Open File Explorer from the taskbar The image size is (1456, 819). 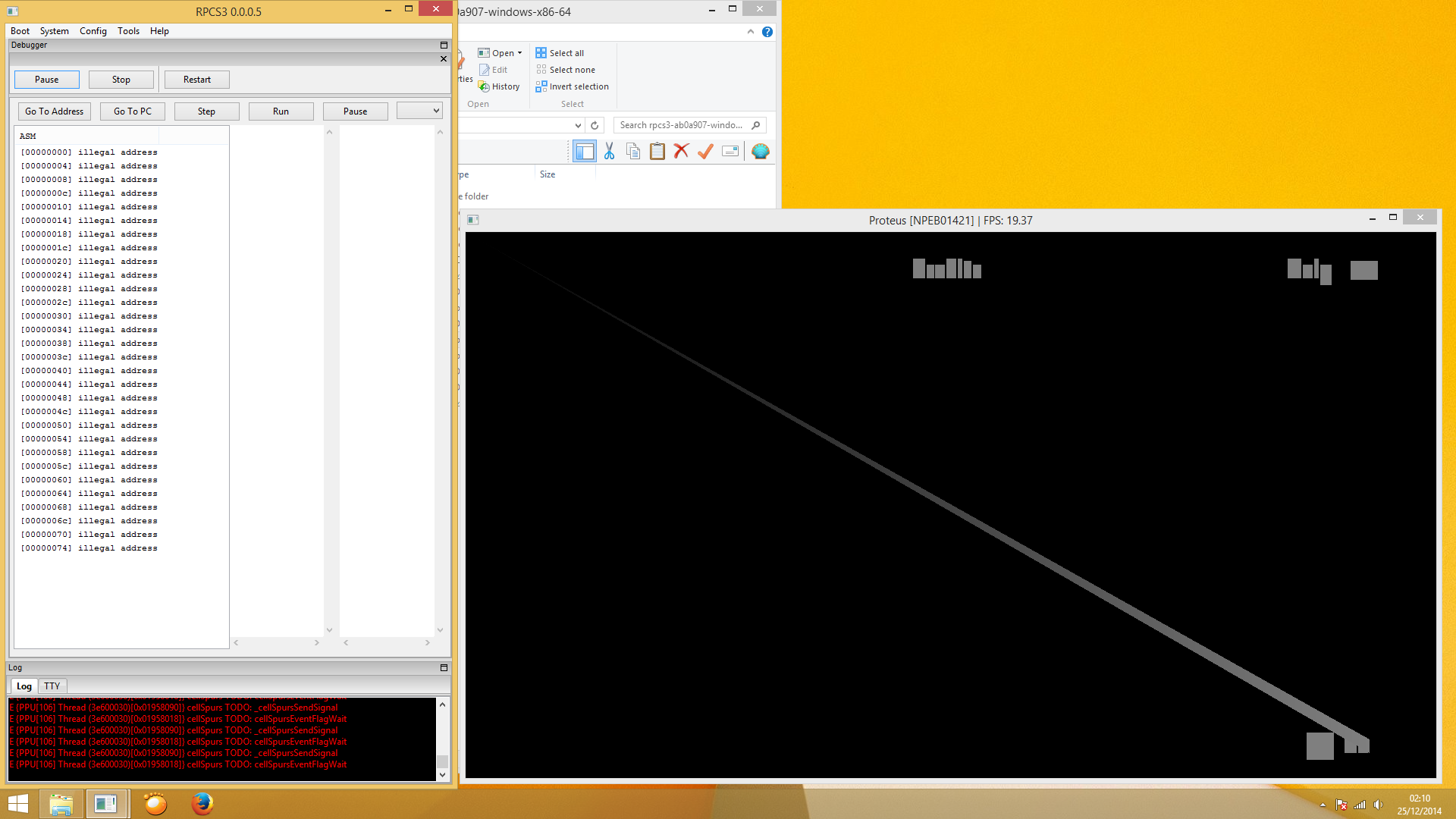click(x=61, y=804)
